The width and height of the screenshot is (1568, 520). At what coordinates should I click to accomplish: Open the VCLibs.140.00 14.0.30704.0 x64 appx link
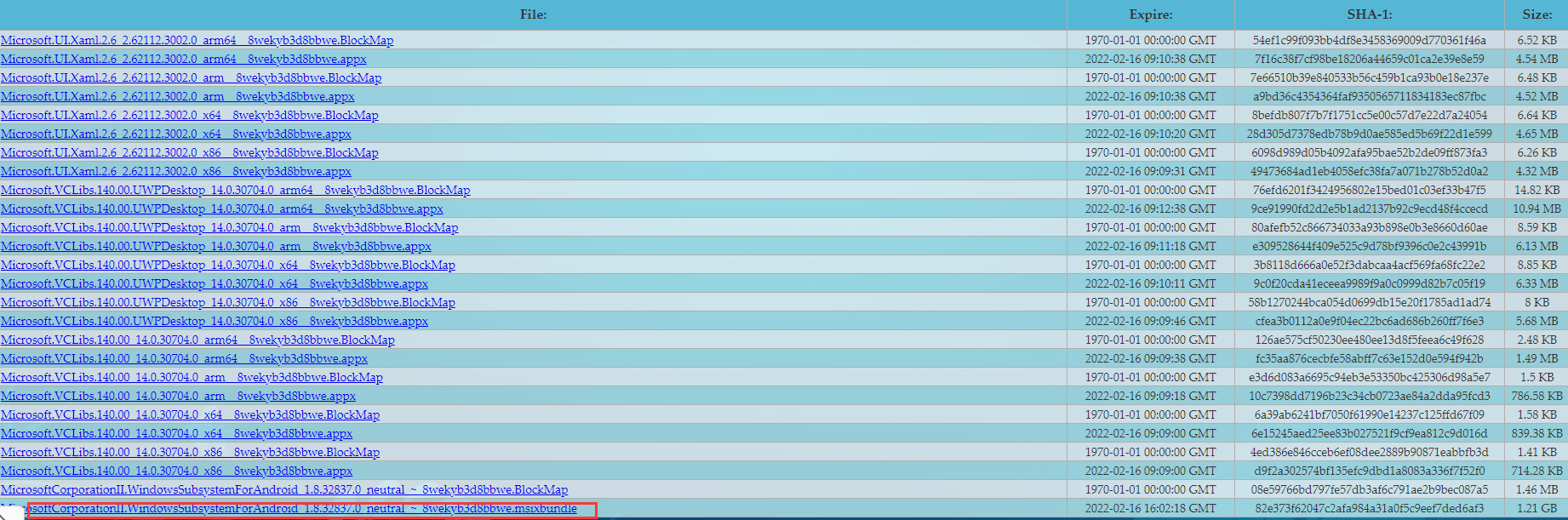point(176,433)
